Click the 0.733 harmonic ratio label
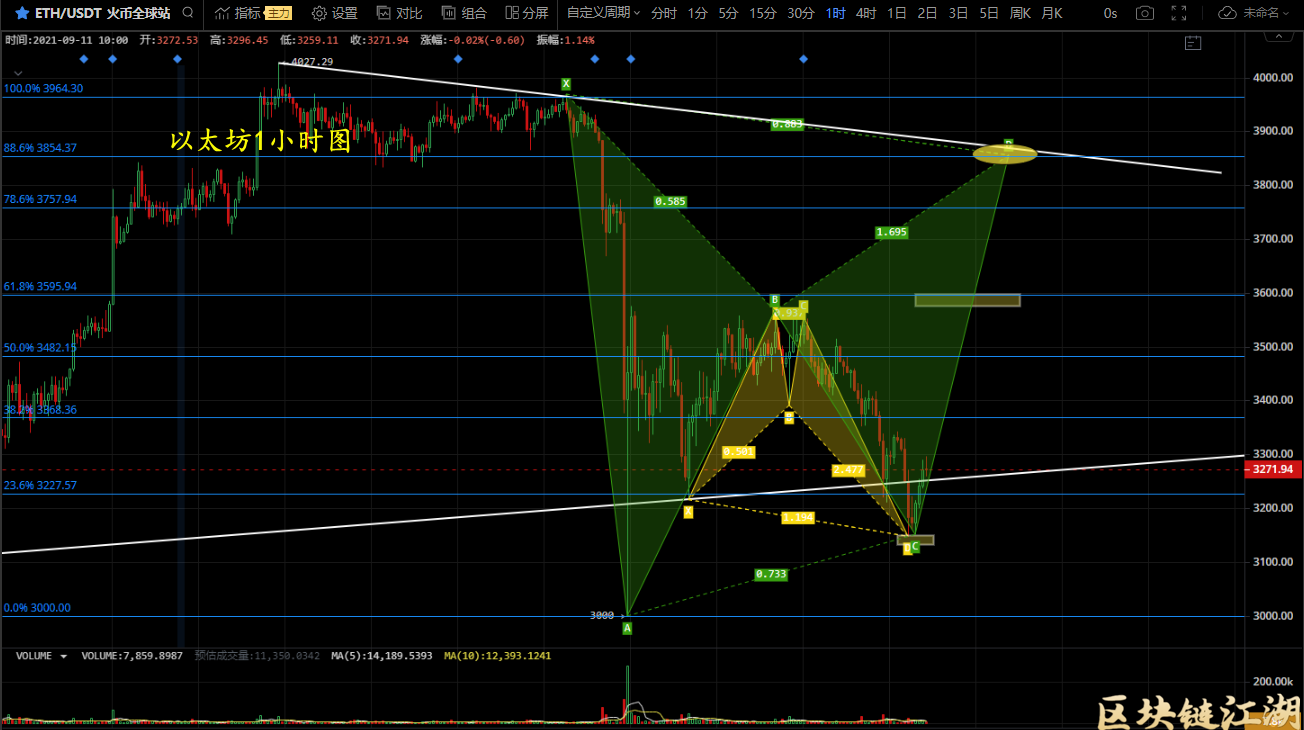1304x730 pixels. (x=770, y=574)
